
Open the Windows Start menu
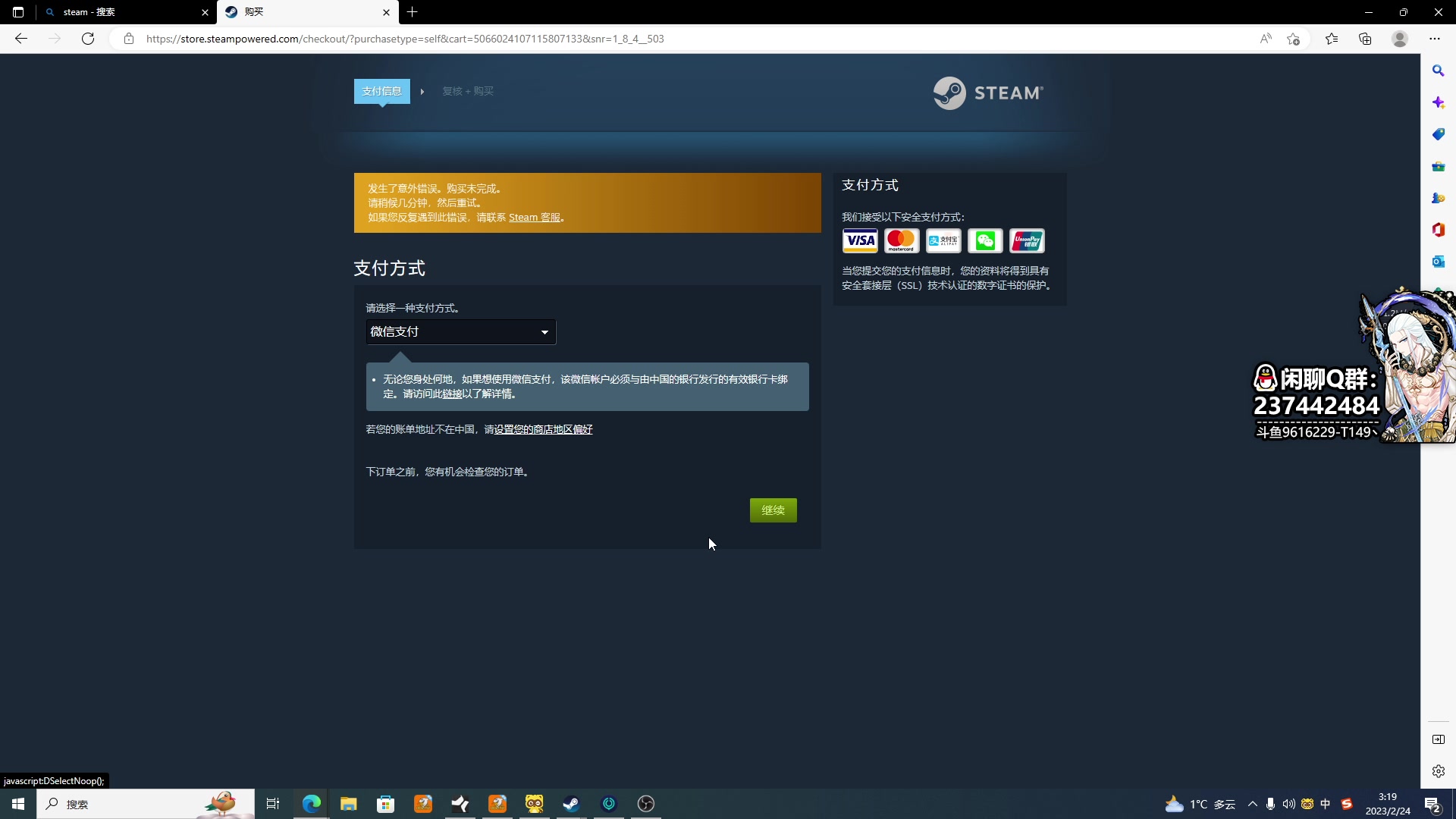tap(18, 804)
